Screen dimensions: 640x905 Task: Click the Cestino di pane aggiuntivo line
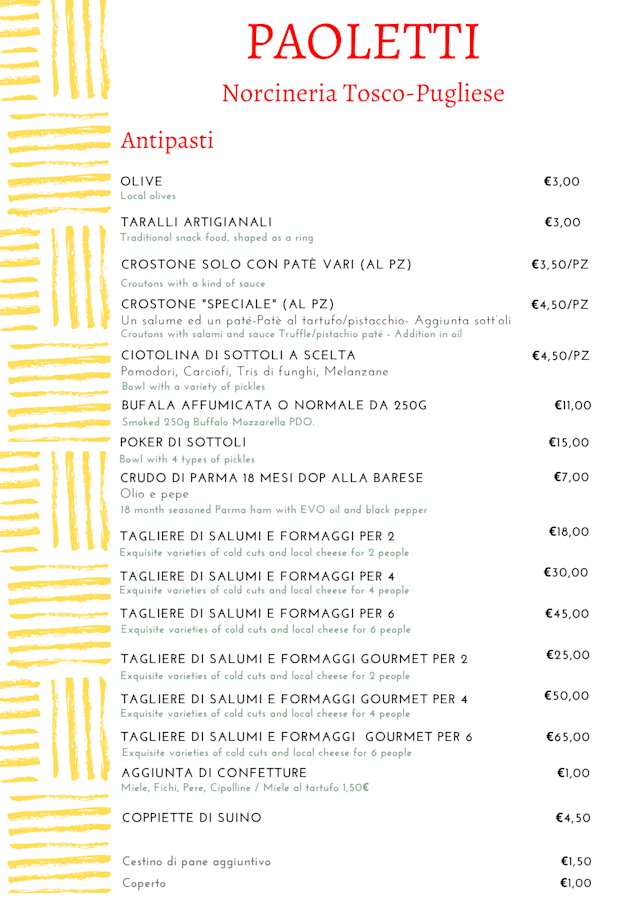click(x=196, y=862)
